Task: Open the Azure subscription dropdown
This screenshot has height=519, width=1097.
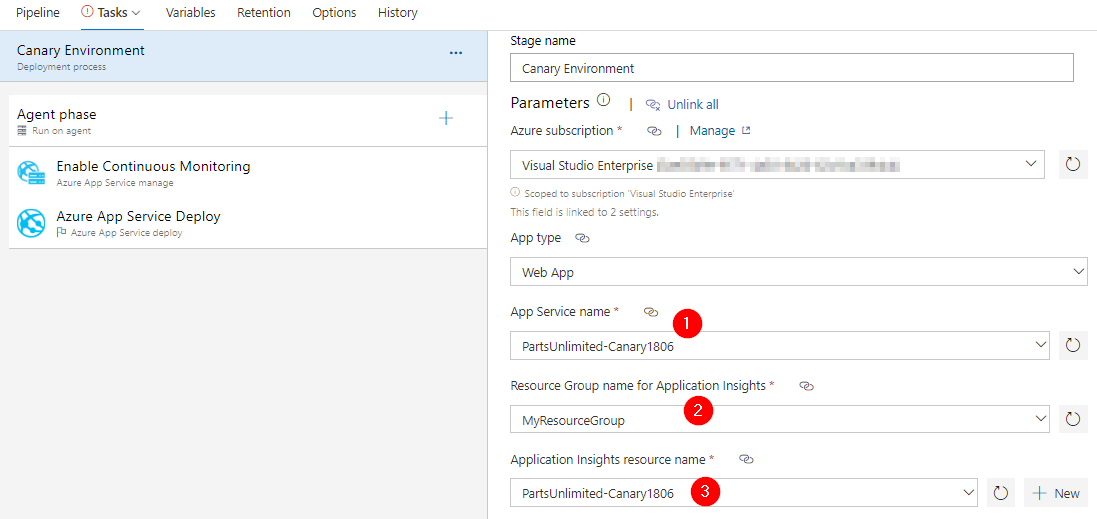Action: tap(778, 164)
